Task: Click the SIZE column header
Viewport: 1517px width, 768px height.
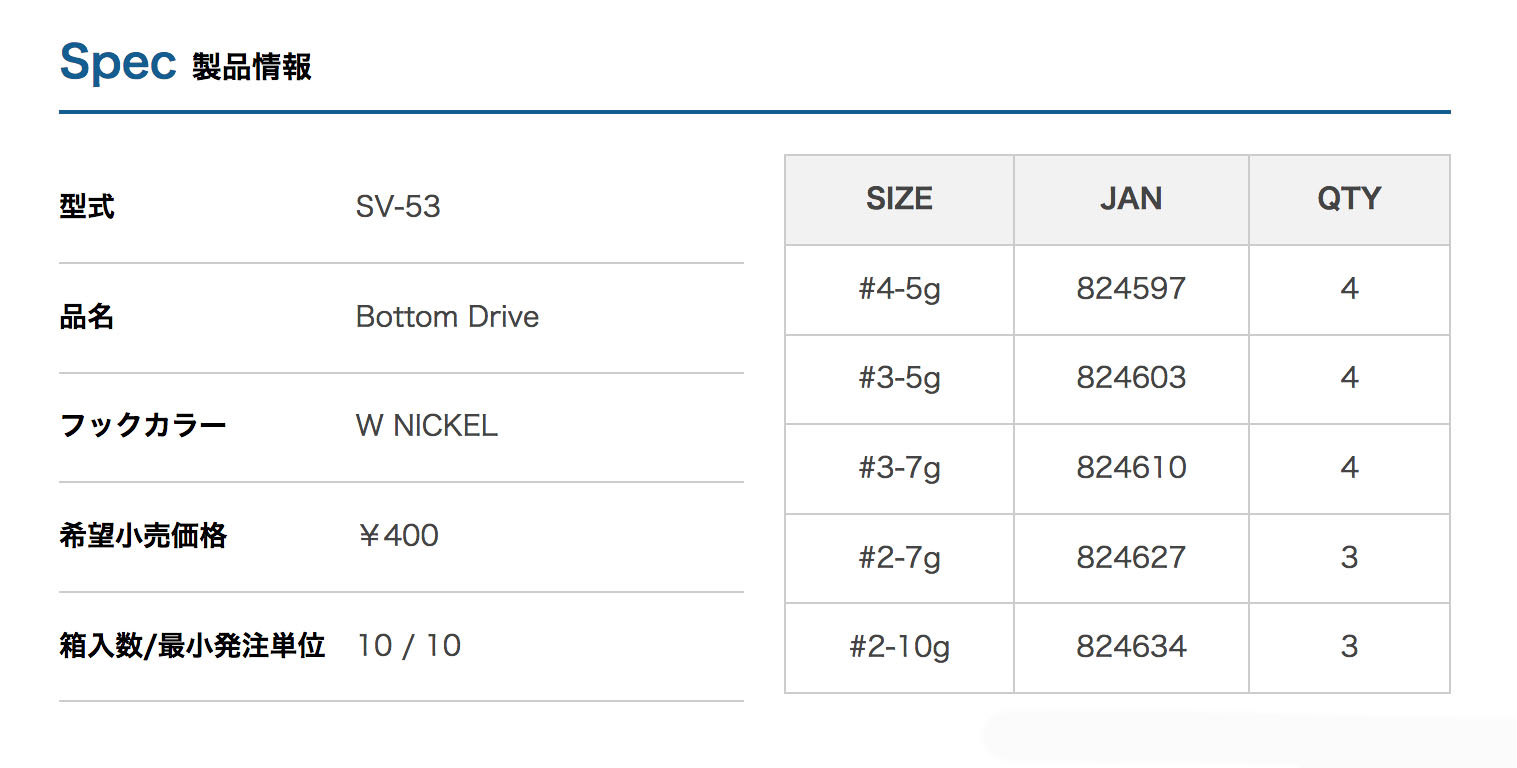Action: tap(899, 199)
